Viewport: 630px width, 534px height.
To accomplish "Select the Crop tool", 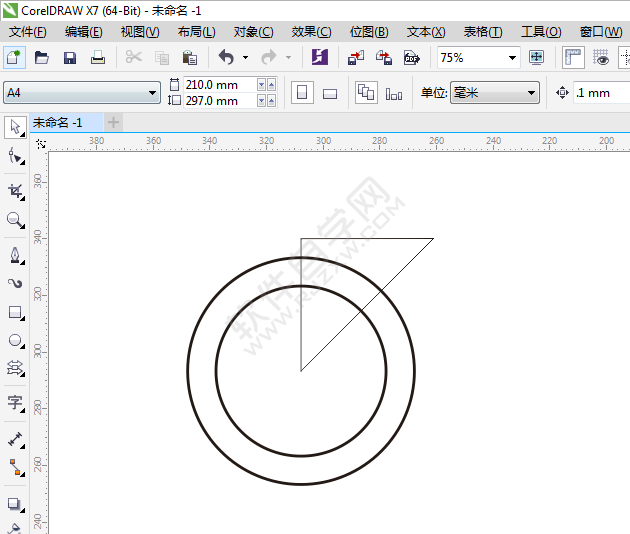I will 15,190.
